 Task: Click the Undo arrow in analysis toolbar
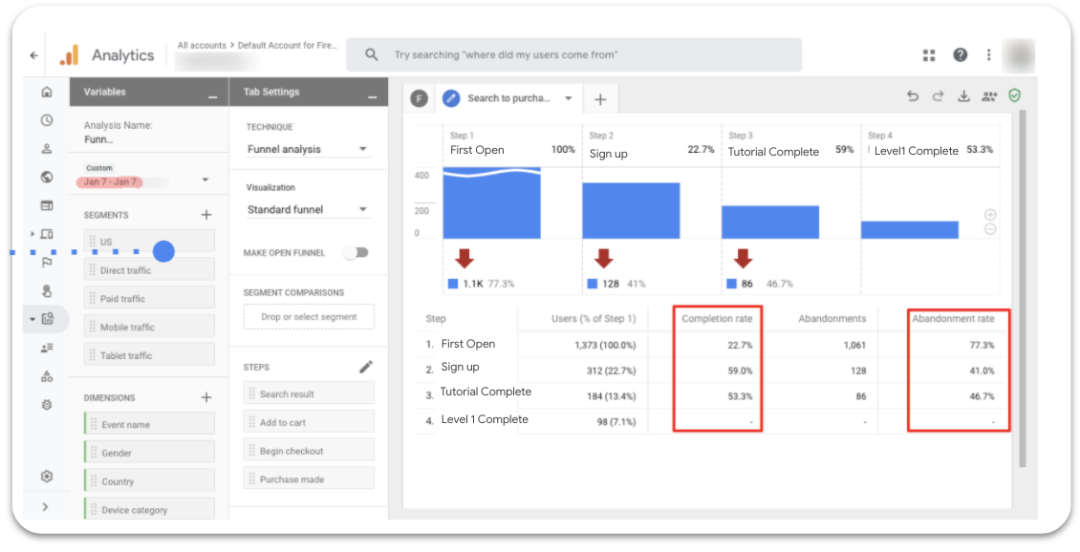click(913, 96)
